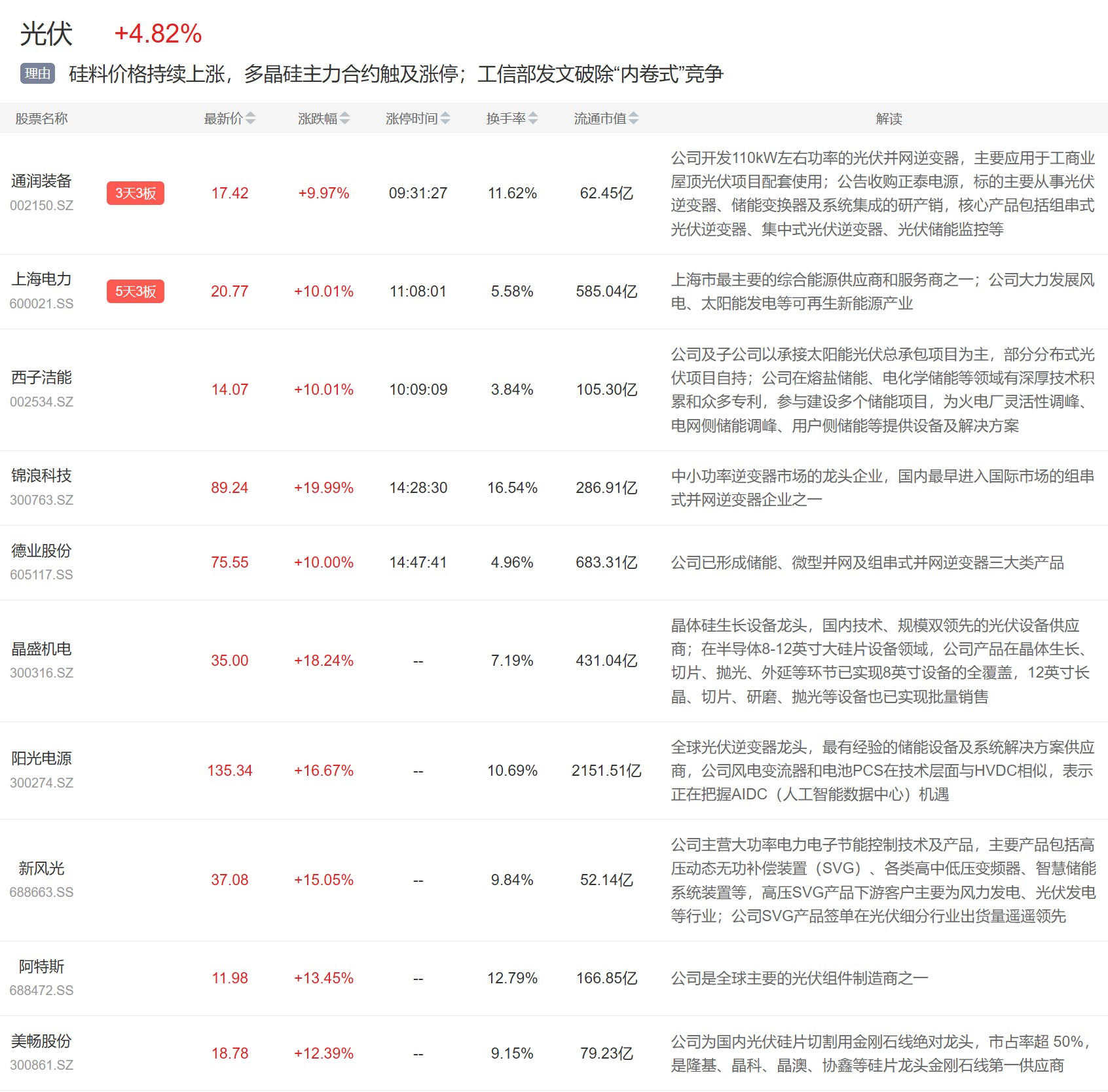Click the 股票名称 column header
The image size is (1108, 1092).
coord(41,118)
